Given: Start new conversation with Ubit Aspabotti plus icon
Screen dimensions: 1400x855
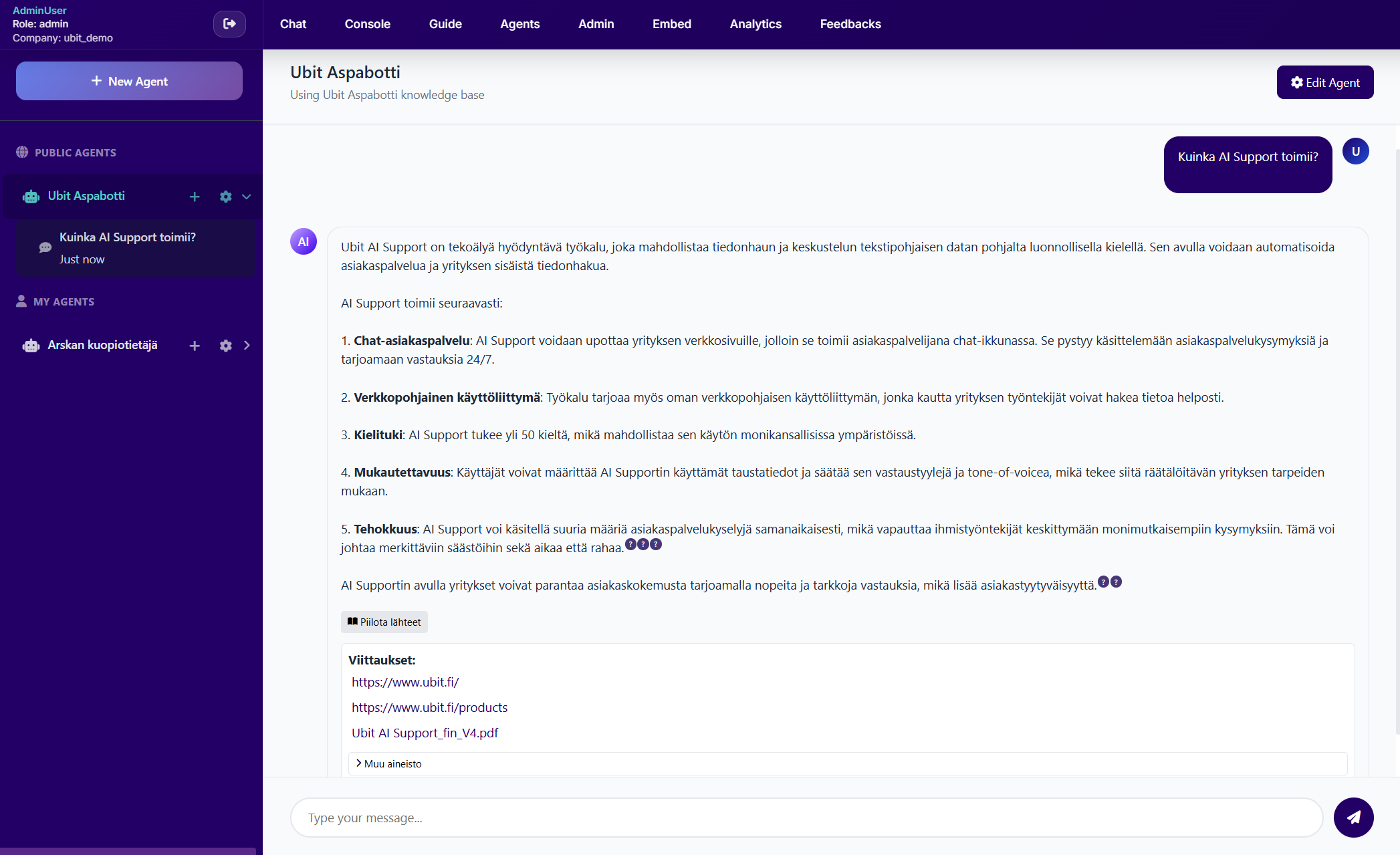Looking at the screenshot, I should [195, 197].
